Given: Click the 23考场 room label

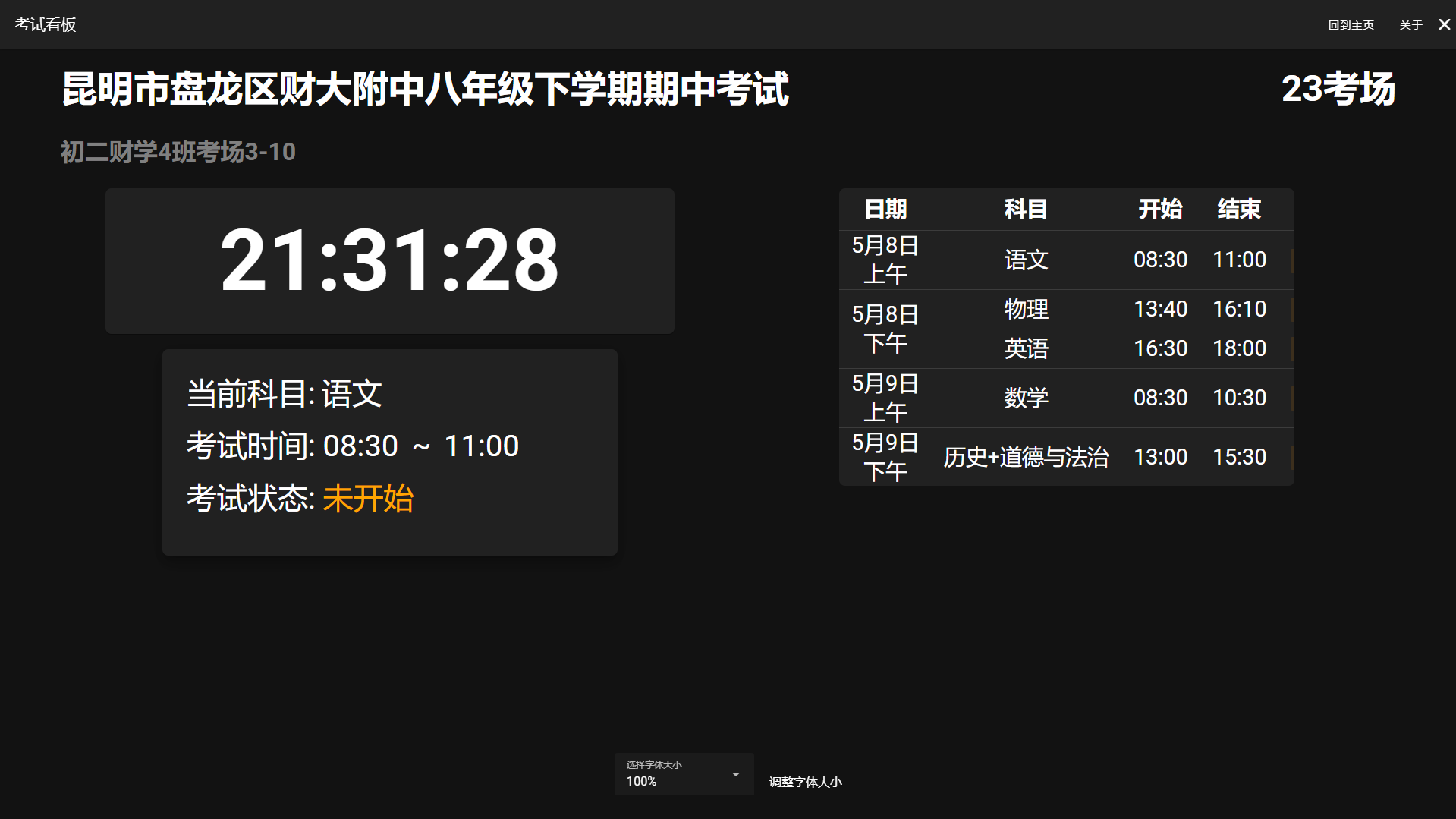Looking at the screenshot, I should [1338, 89].
